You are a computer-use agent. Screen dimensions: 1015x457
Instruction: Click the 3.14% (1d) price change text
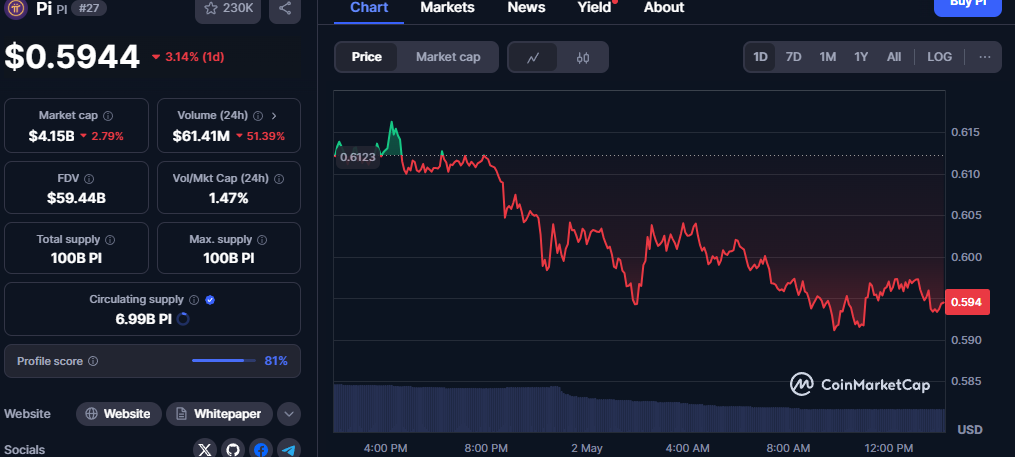pos(194,57)
